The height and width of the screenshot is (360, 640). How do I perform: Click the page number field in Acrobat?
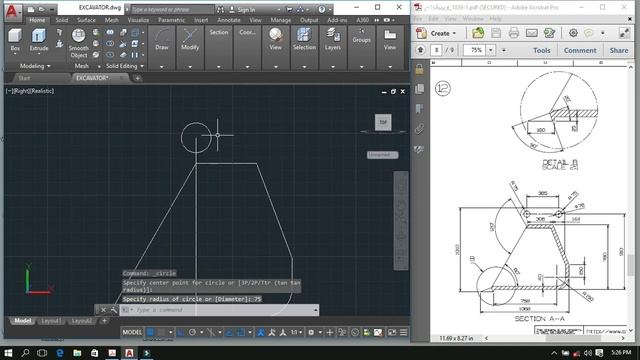pyautogui.click(x=437, y=50)
